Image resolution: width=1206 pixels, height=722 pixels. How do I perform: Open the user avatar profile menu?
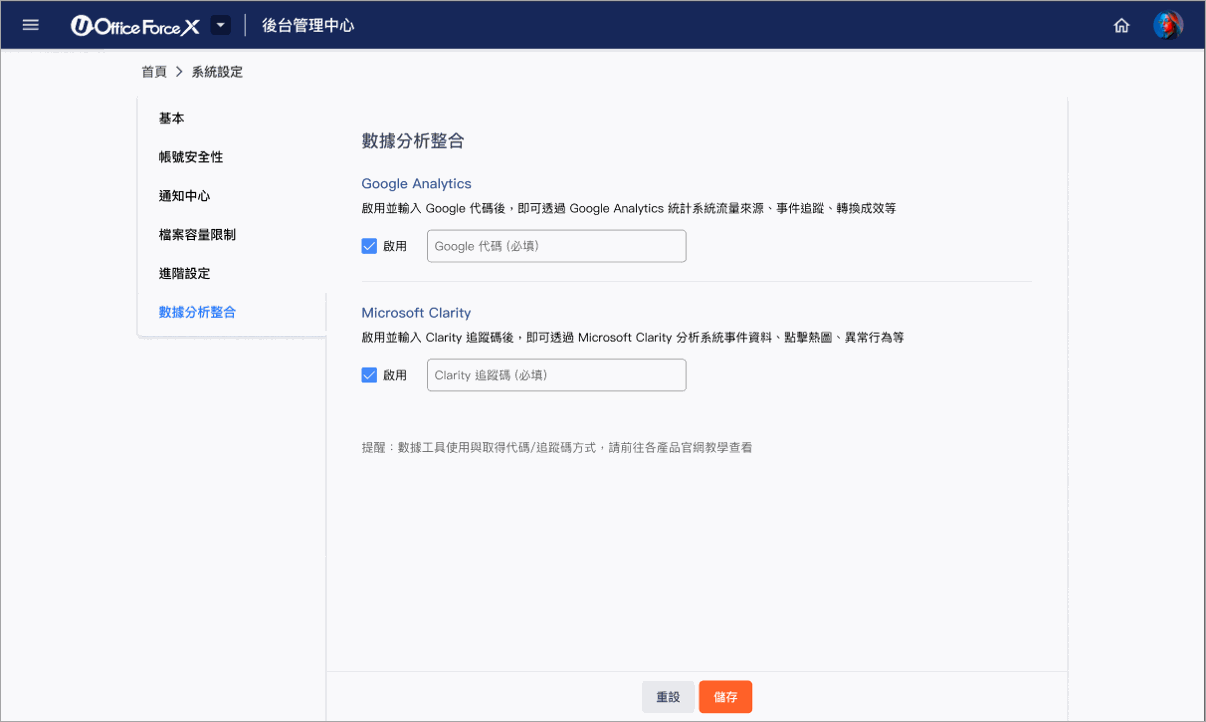pos(1167,25)
